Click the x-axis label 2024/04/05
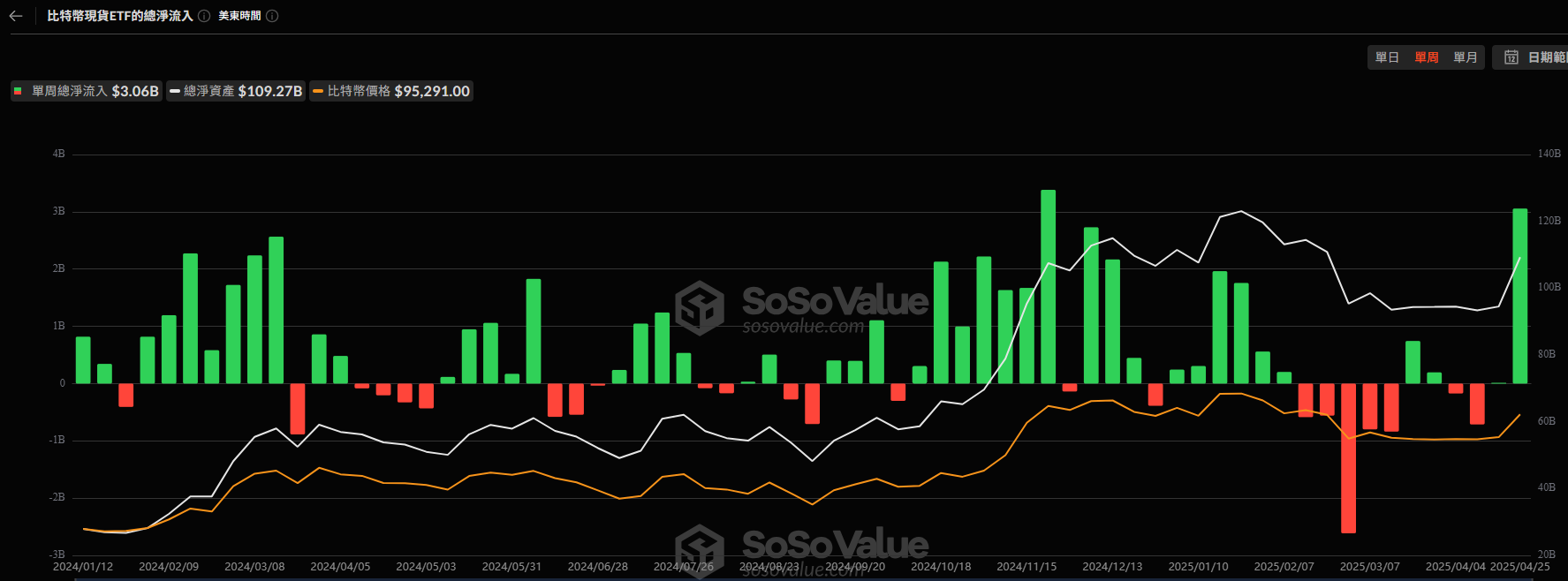 click(340, 567)
